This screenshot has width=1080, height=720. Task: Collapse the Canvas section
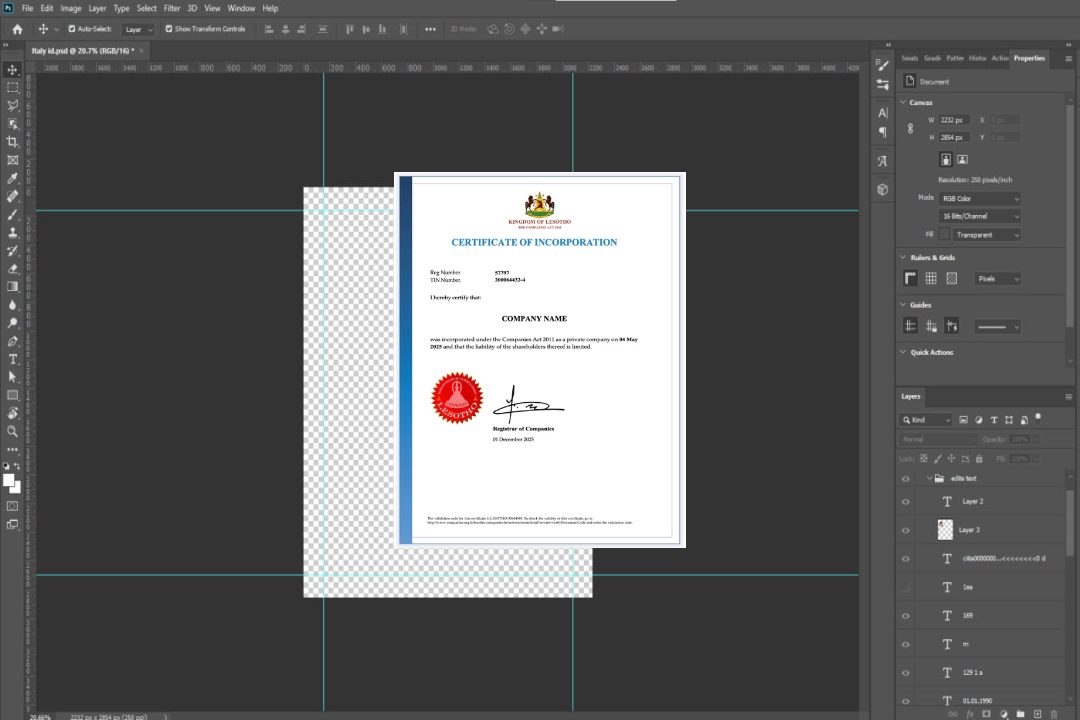click(903, 102)
